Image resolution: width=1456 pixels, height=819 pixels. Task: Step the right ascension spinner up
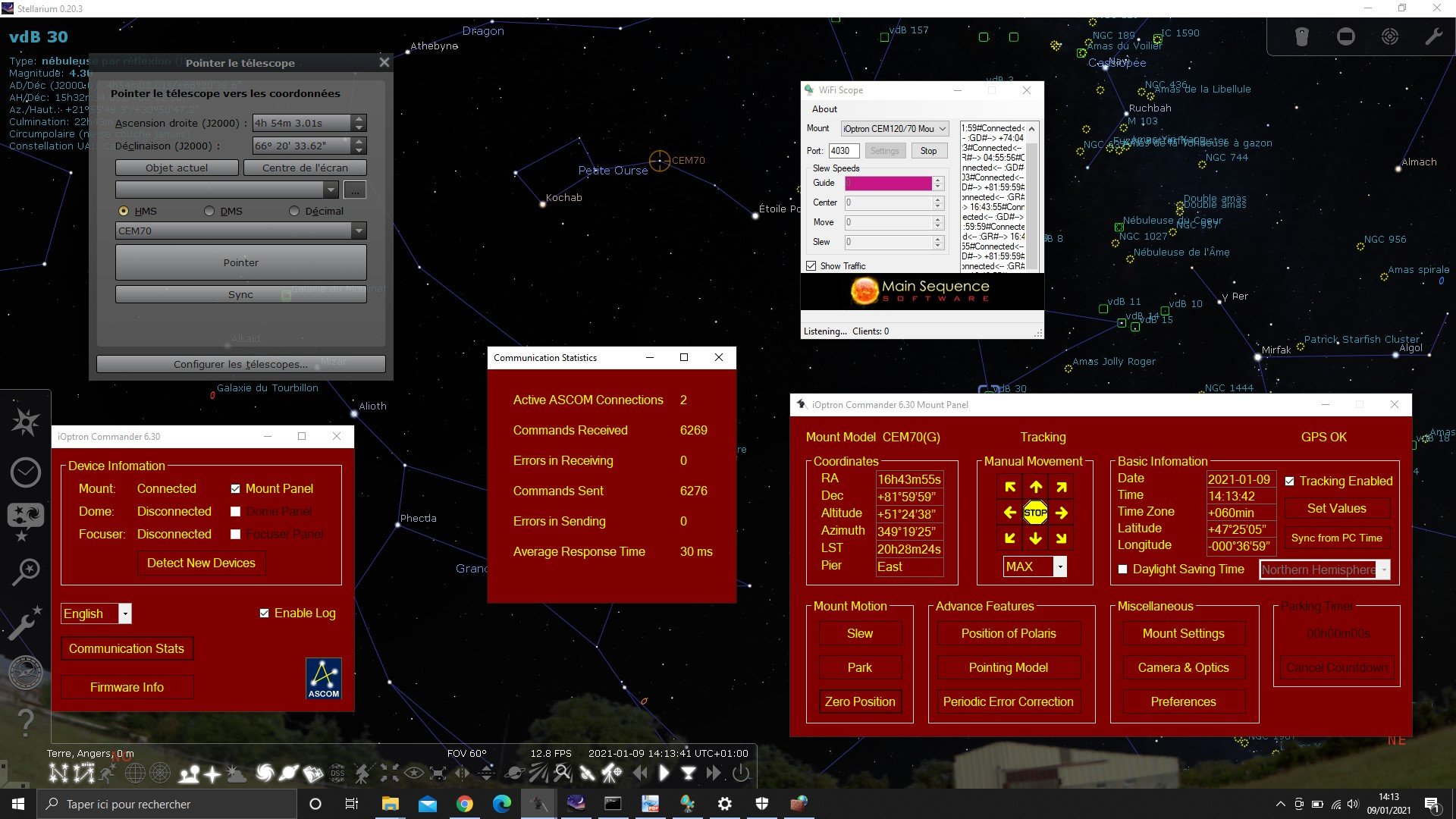[359, 118]
